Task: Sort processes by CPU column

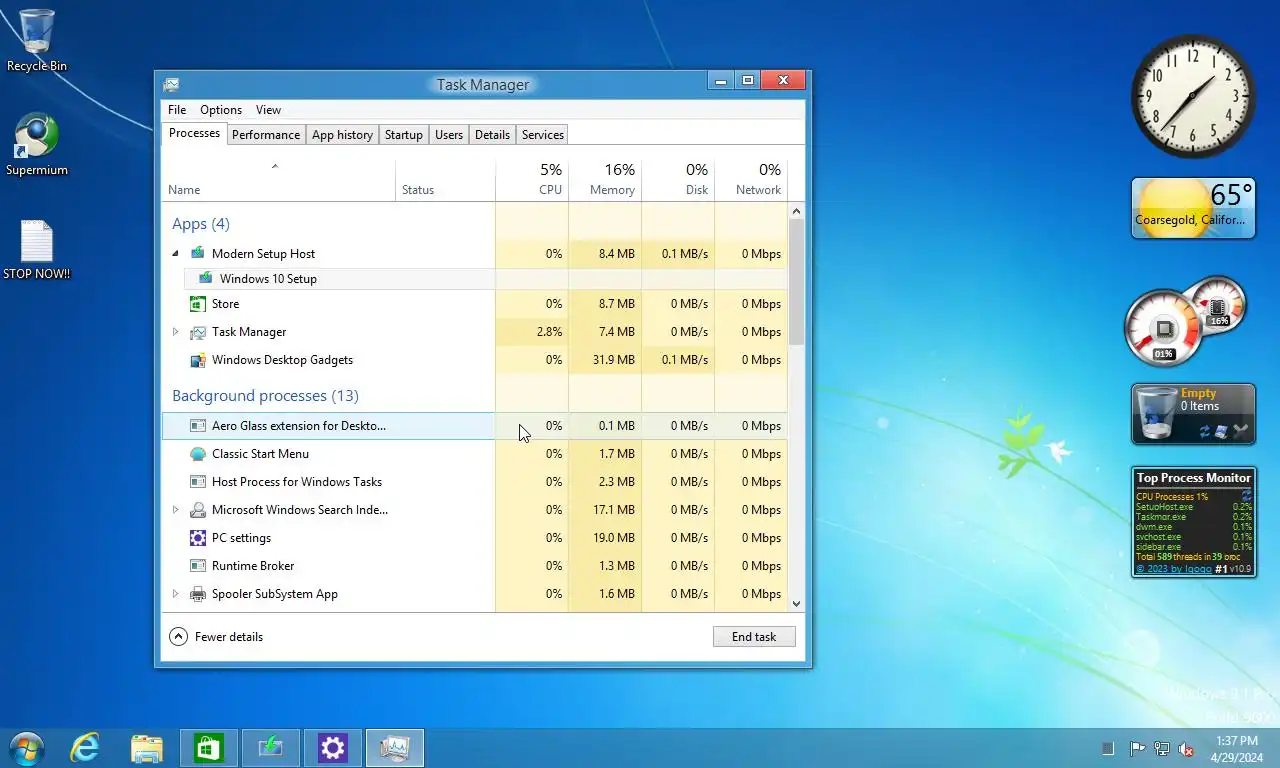Action: pyautogui.click(x=532, y=180)
